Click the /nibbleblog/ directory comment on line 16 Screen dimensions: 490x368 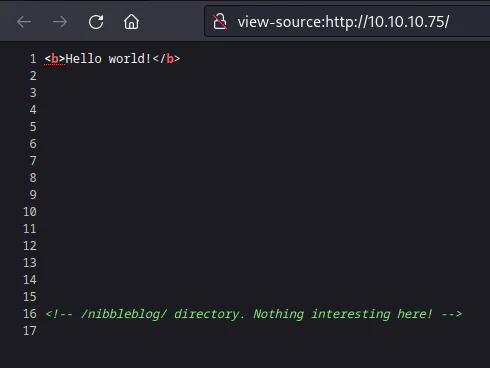tap(254, 314)
